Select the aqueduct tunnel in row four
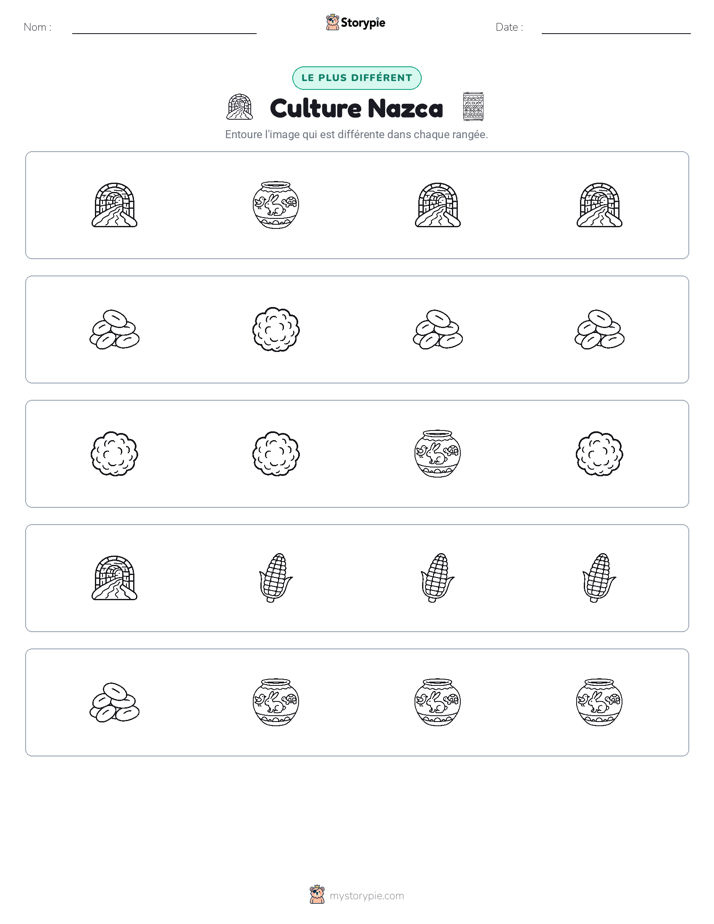This screenshot has width=714, height=924. 114,578
